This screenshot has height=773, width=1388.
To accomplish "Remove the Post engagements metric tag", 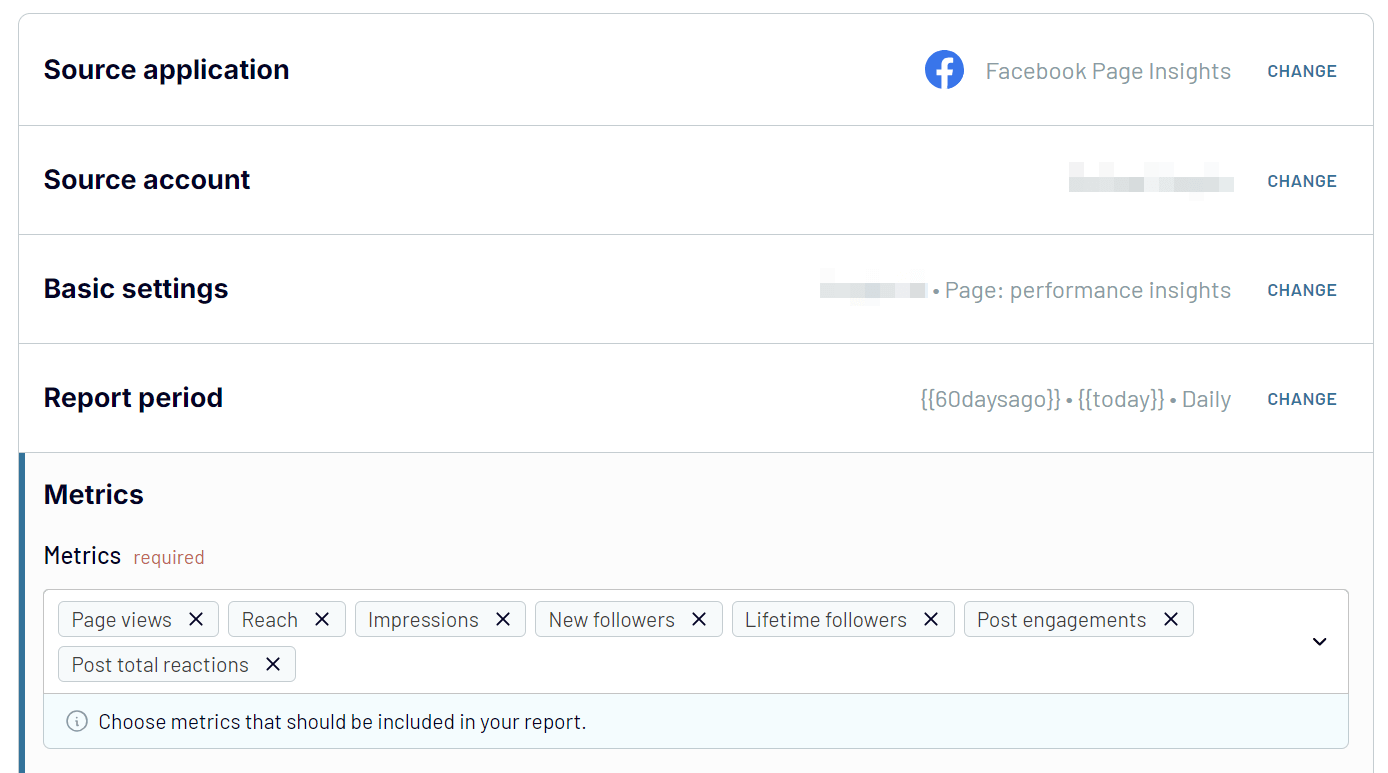I will 1171,620.
